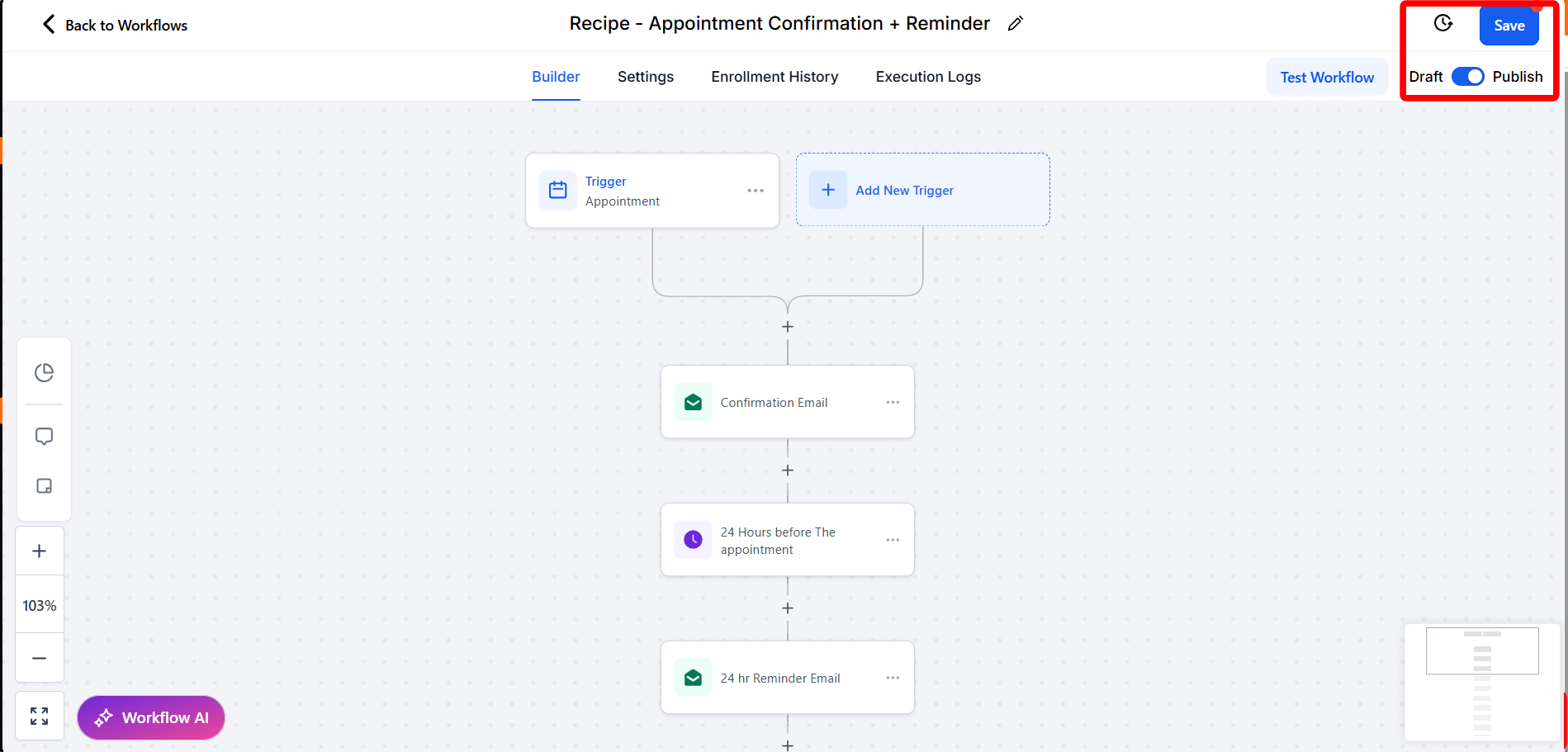Open the Appointment trigger options menu
Screen dimensions: 1568x752
click(x=755, y=191)
